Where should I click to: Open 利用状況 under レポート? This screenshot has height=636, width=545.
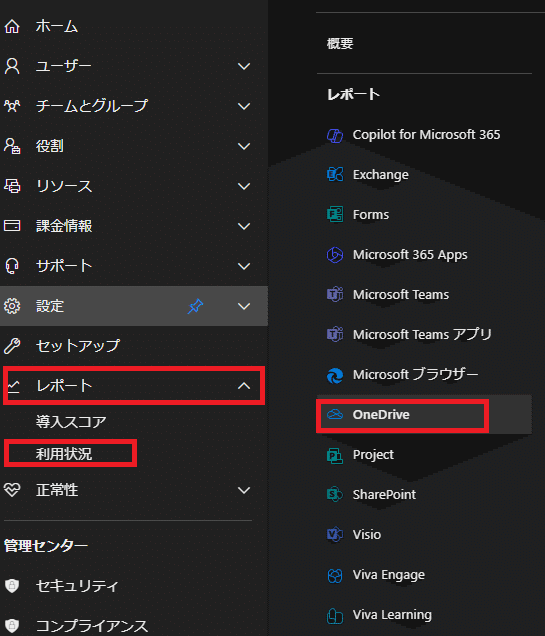(x=64, y=454)
